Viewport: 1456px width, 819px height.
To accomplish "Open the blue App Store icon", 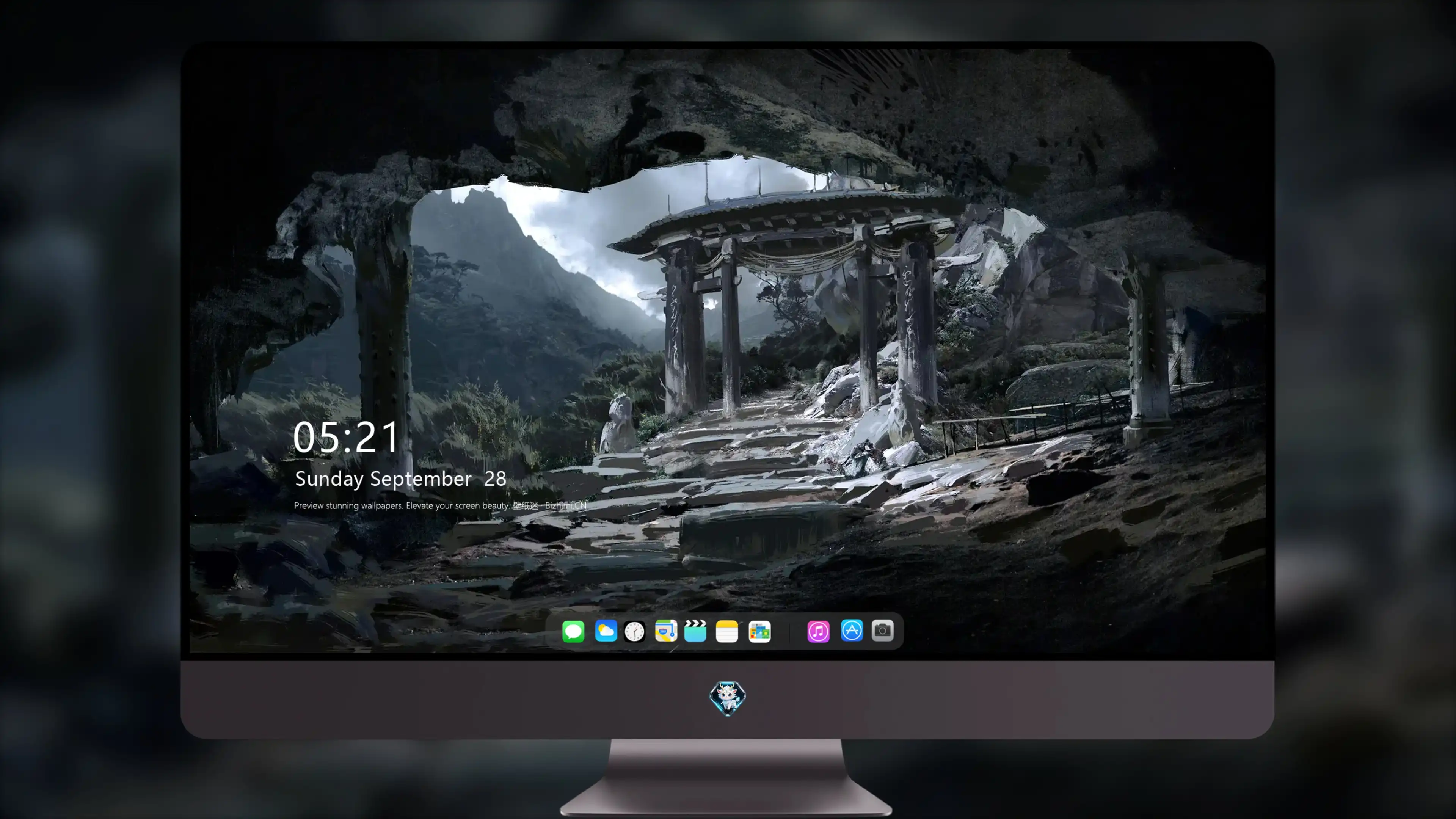I will [x=852, y=631].
